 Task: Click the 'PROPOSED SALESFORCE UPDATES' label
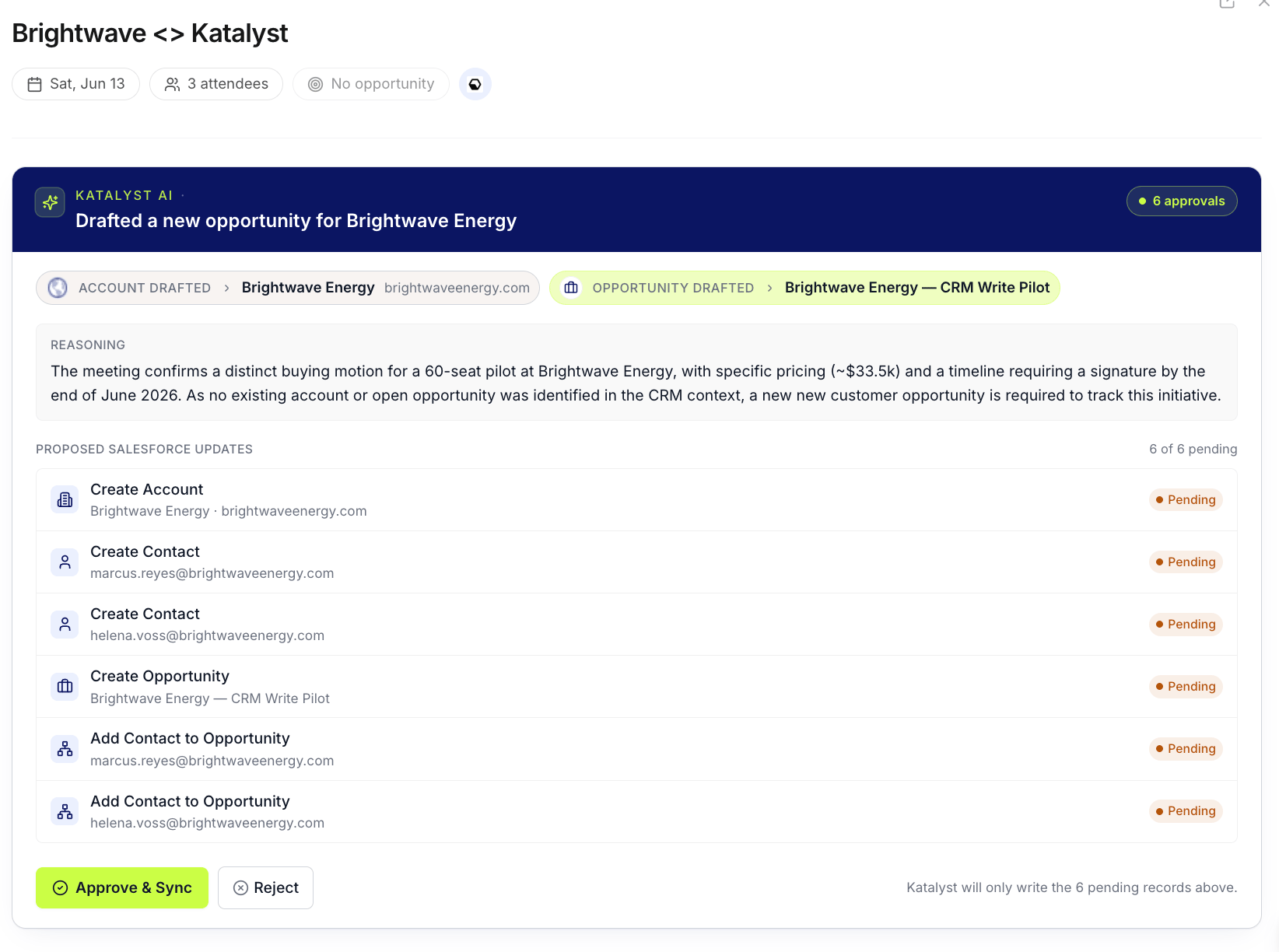tap(144, 449)
